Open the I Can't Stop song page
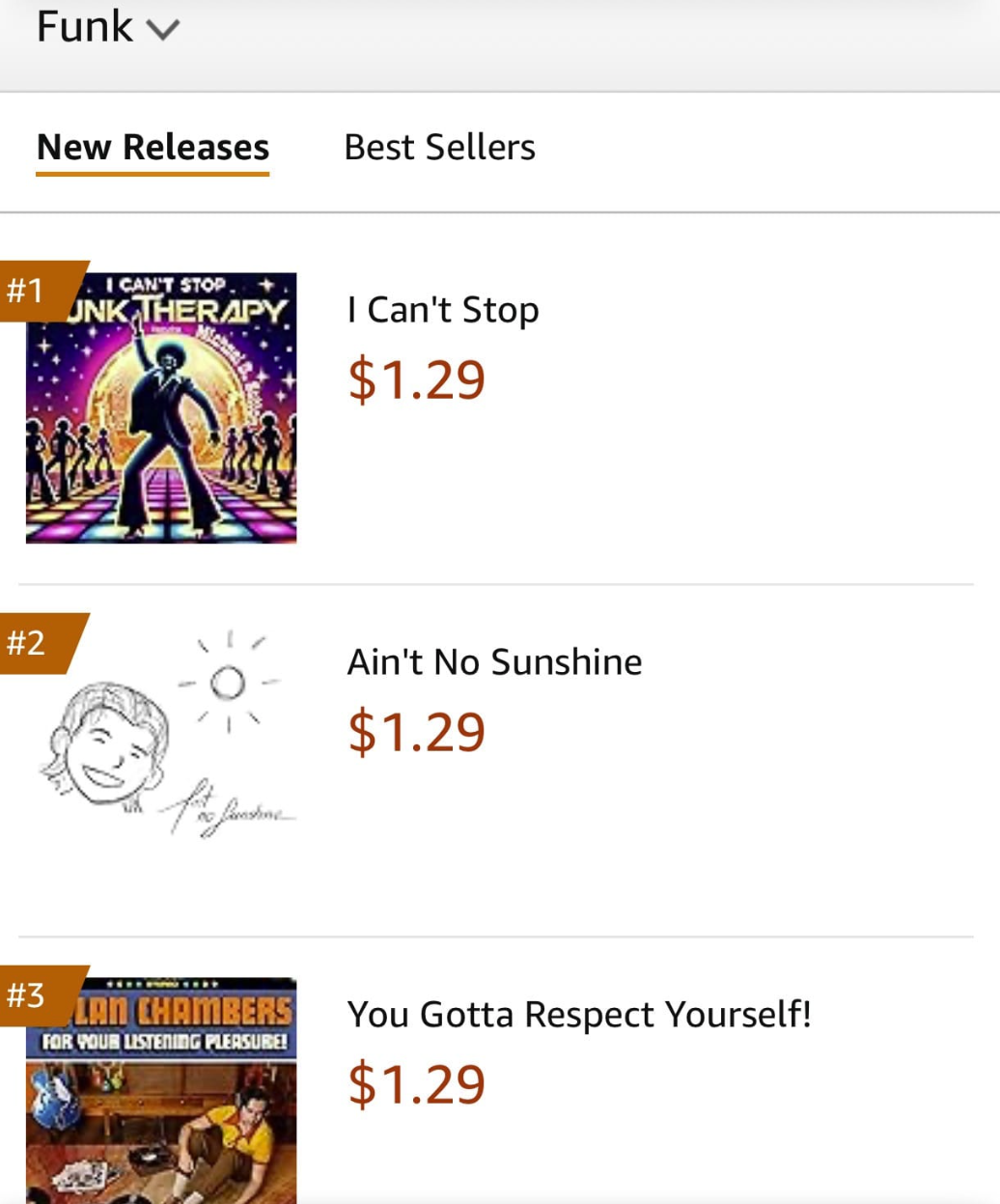 coord(442,309)
